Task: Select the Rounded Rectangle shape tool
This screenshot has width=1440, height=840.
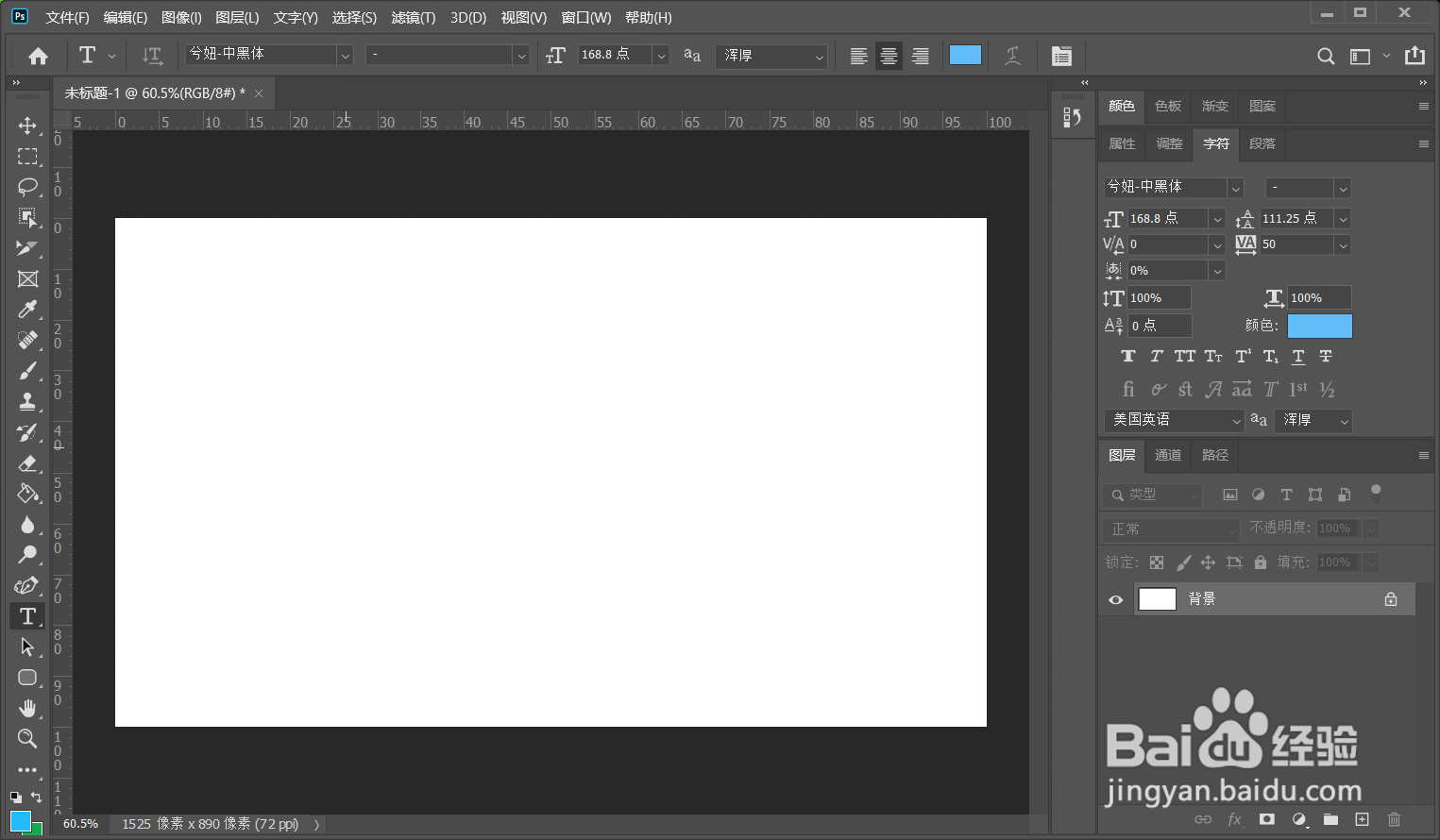Action: (x=27, y=678)
